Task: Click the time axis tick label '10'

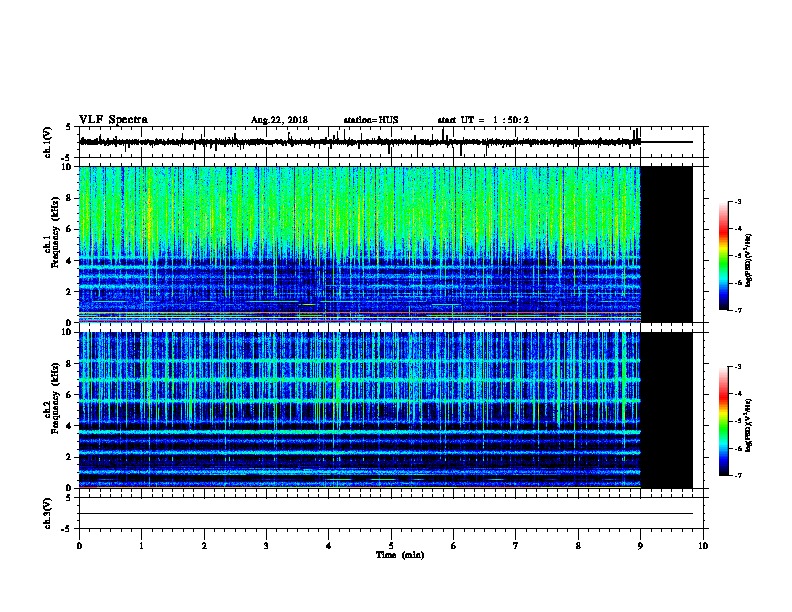Action: [703, 546]
